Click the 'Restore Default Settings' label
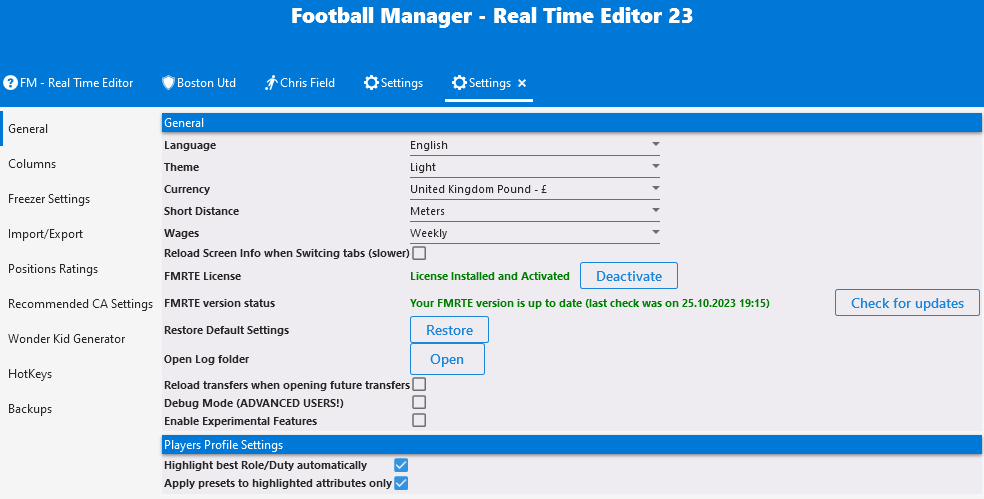 click(x=227, y=330)
